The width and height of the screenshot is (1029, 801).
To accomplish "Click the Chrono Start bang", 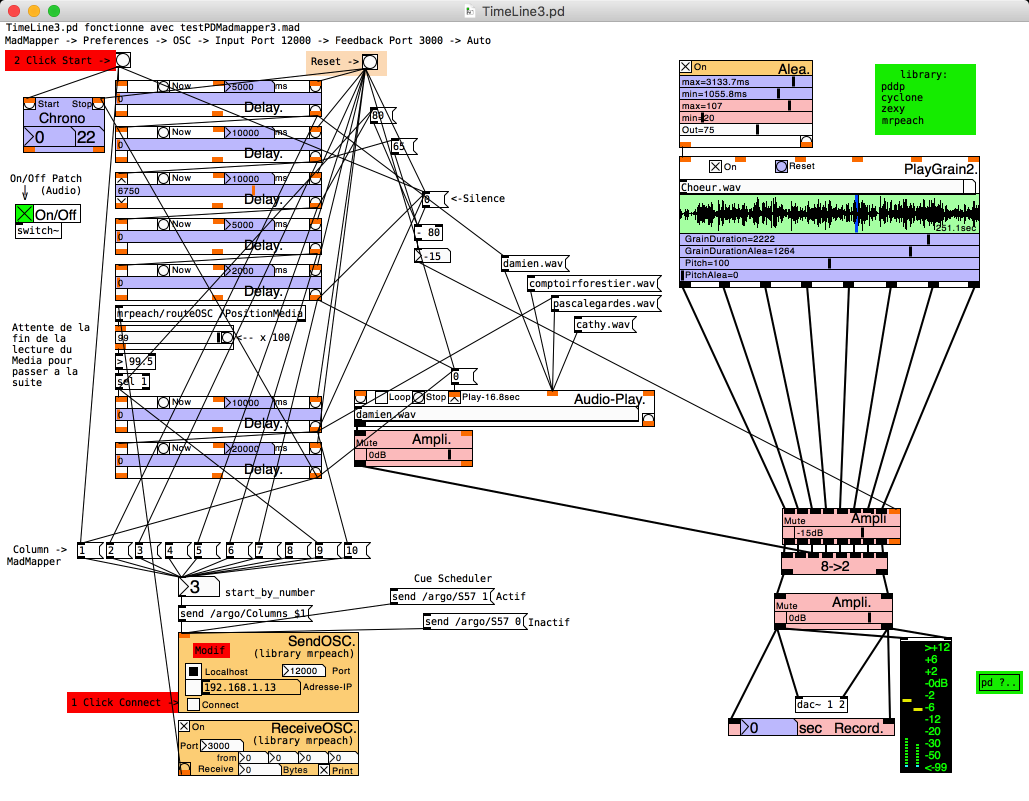I will (30, 104).
